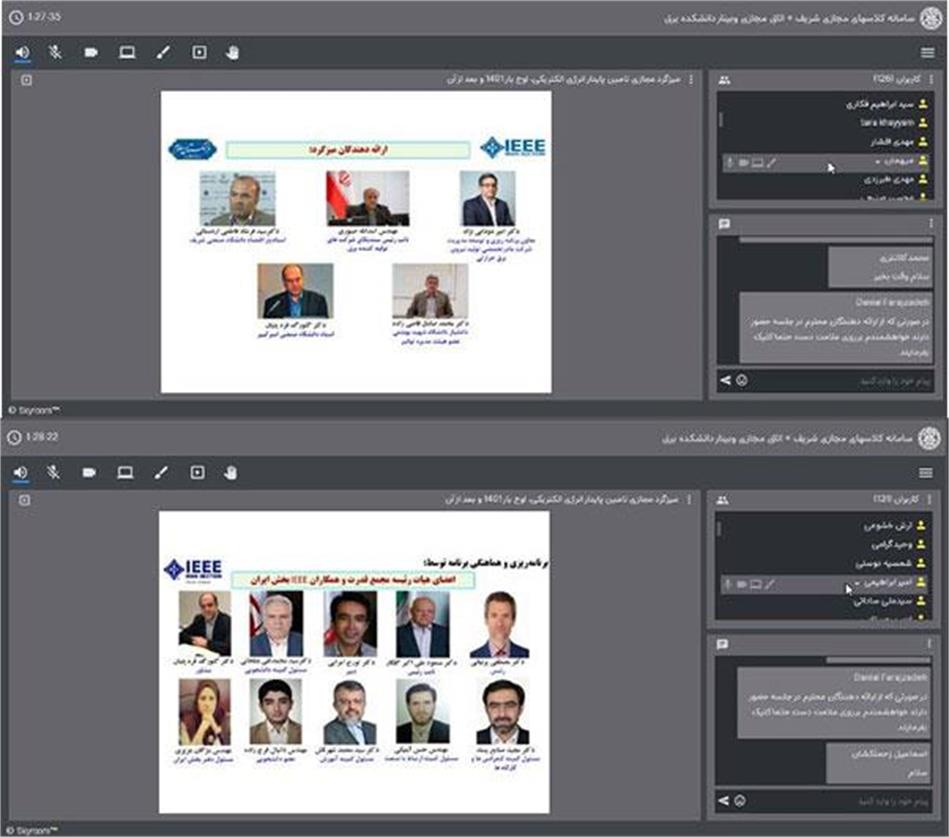Click the emoji icon under Mohammad's greeting message
The width and height of the screenshot is (949, 837).
[742, 381]
